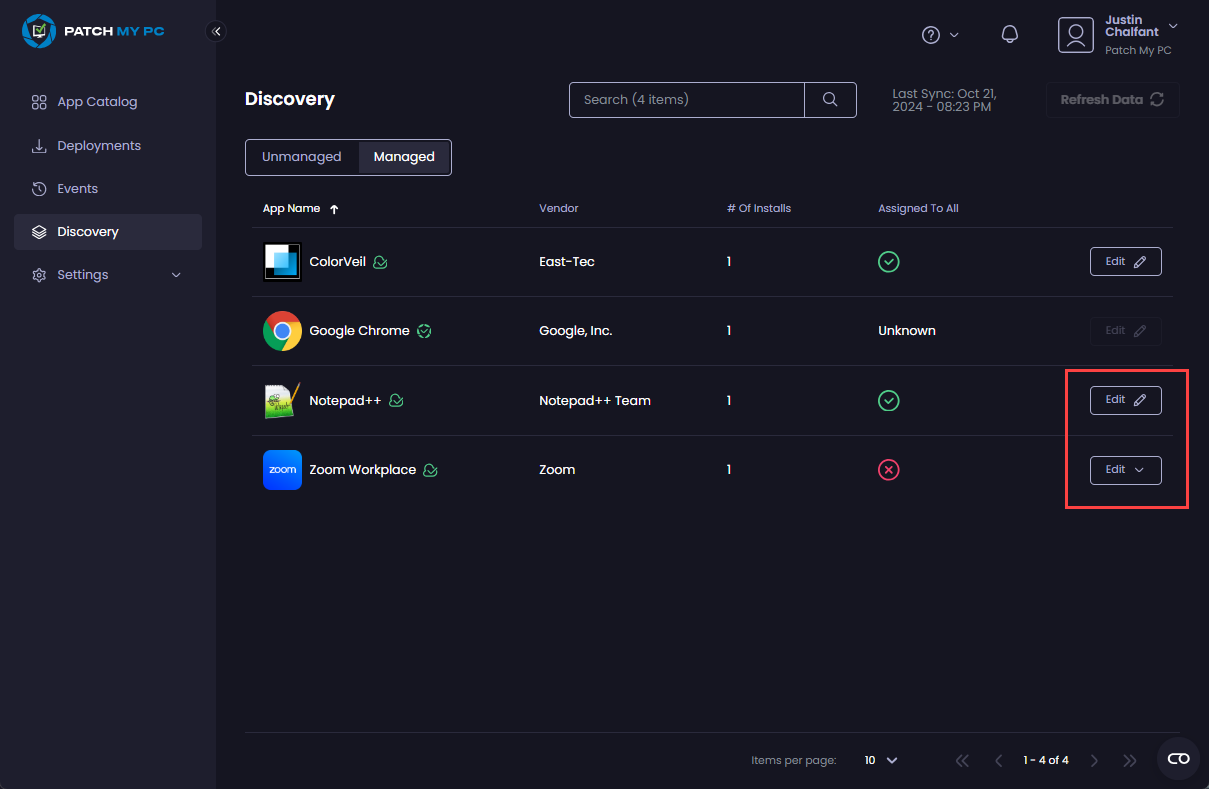Screen dimensions: 1209x789
Task: Open Deployments in the sidebar
Action: click(99, 146)
